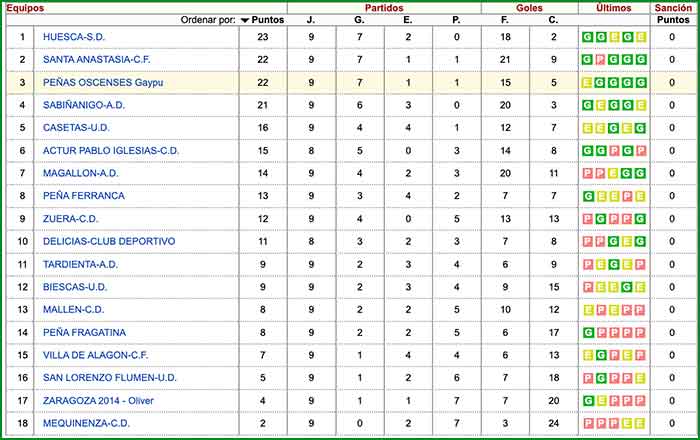Click the red P badge in PEÑA FERRANCA row
The height and width of the screenshot is (440, 700).
click(x=627, y=195)
